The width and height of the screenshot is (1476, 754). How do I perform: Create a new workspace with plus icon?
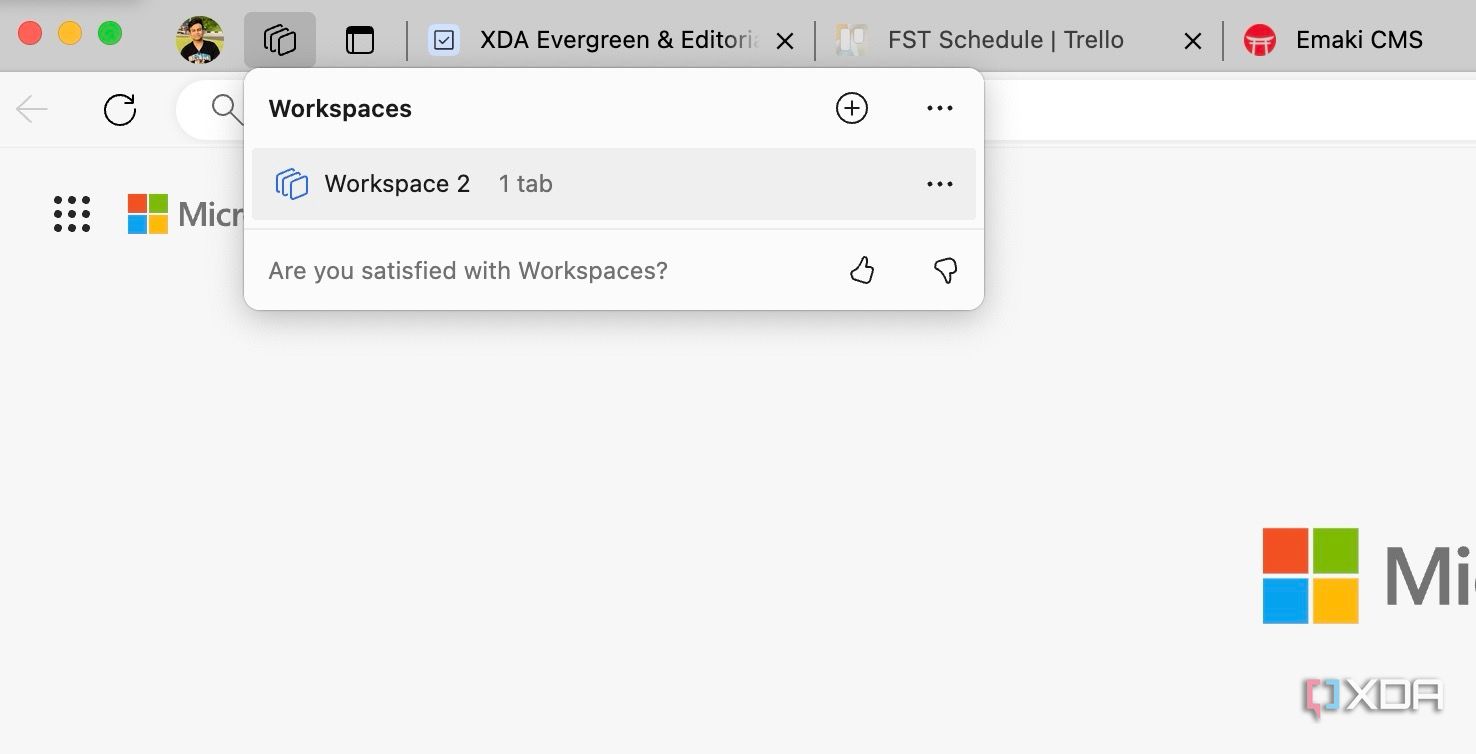[x=851, y=108]
